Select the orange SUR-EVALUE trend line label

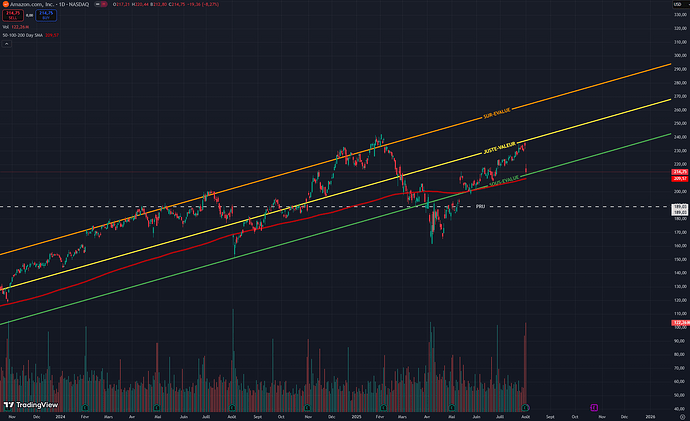(x=497, y=113)
